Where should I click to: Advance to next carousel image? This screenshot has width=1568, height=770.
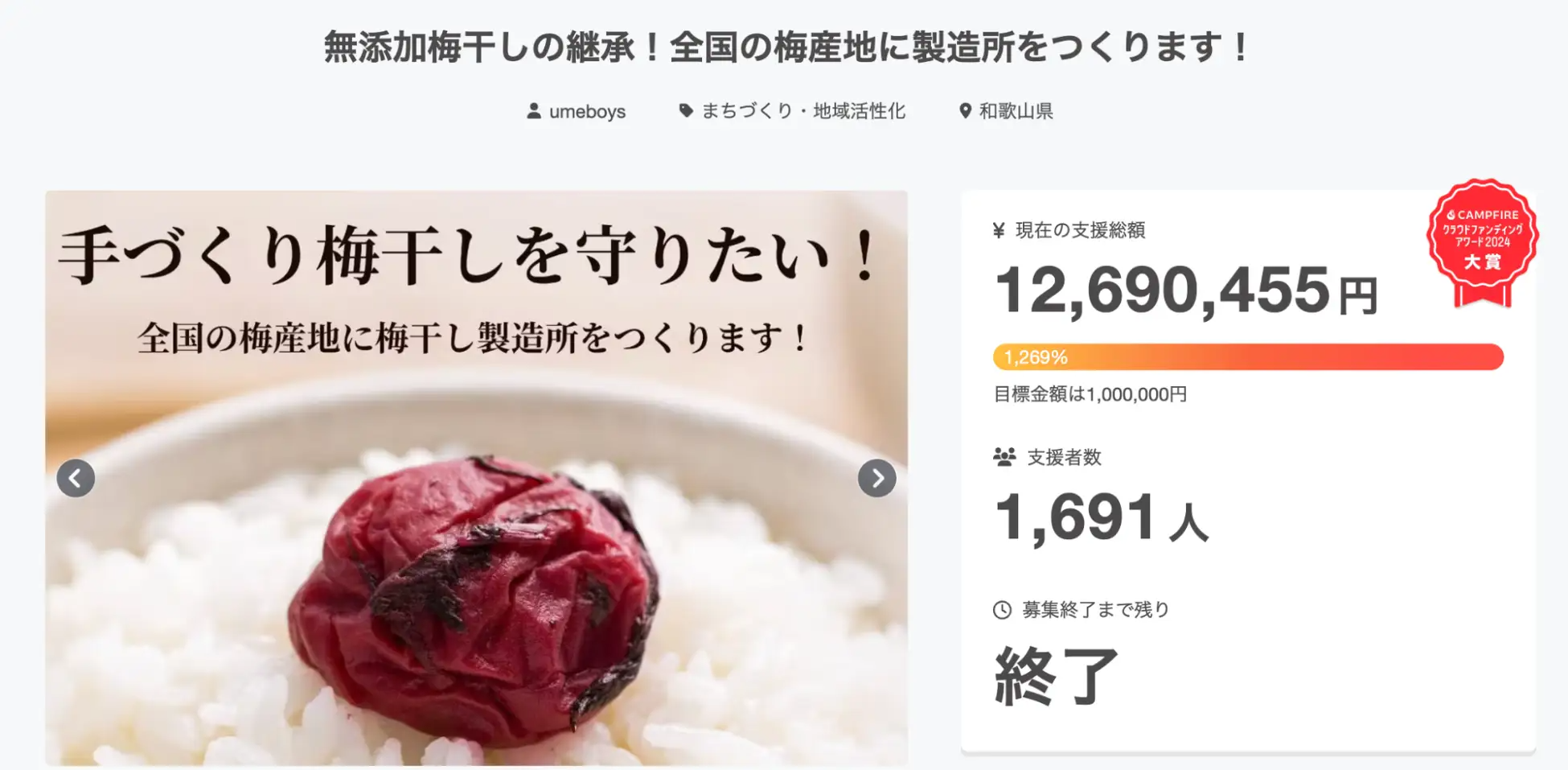pyautogui.click(x=877, y=478)
